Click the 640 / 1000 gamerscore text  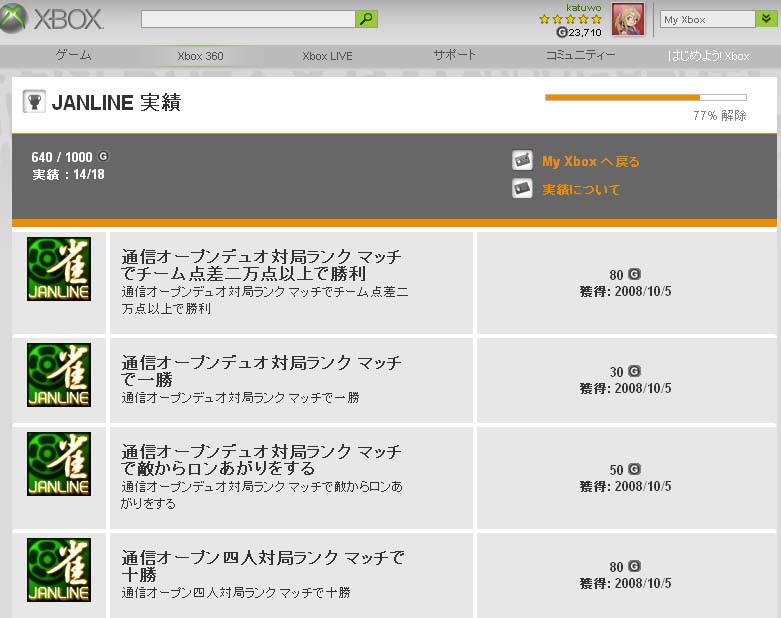coord(62,157)
